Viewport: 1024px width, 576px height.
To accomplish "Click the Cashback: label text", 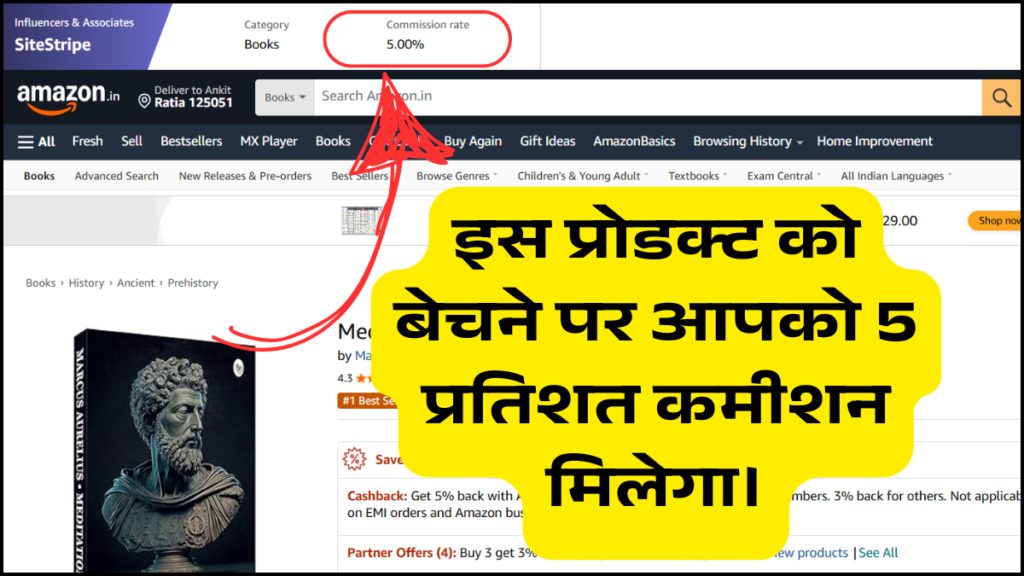I will pyautogui.click(x=377, y=496).
